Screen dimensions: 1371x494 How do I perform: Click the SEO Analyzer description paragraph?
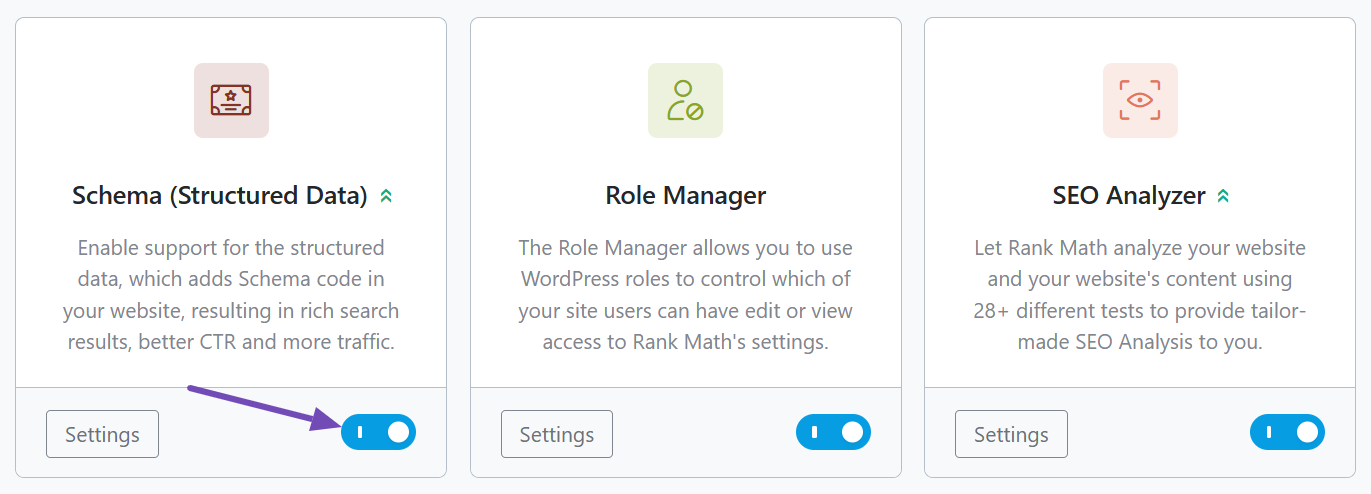[1140, 295]
